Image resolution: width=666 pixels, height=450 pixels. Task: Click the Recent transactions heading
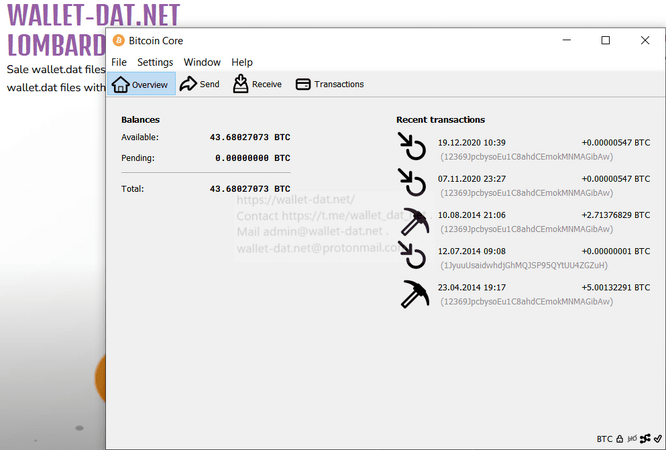[x=440, y=120]
